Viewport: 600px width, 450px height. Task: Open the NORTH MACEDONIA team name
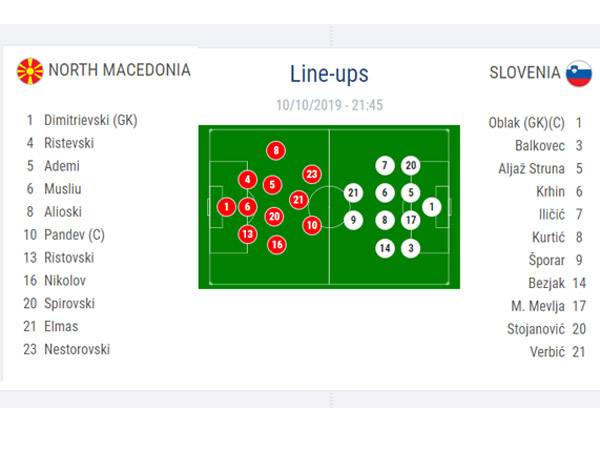tap(119, 71)
